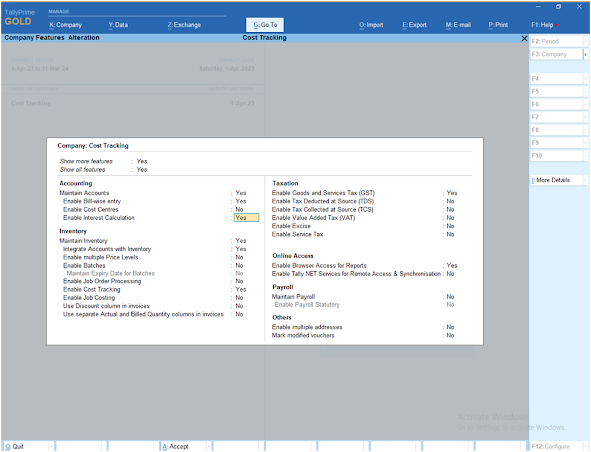591x452 pixels.
Task: Expand arrow beside F3: Company
Action: (x=586, y=54)
